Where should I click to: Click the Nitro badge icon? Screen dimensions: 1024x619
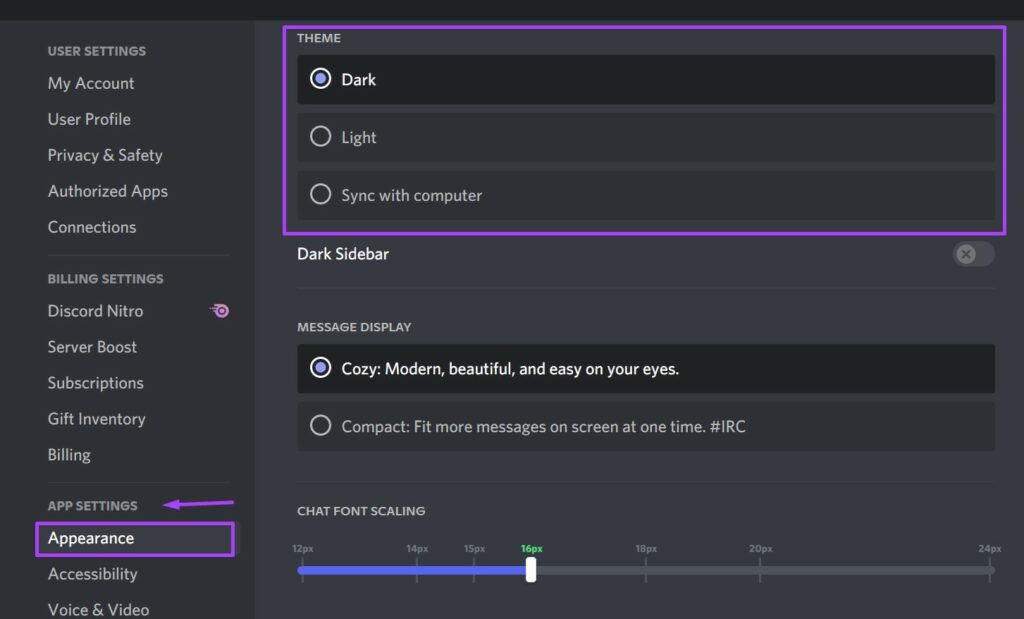[x=219, y=311]
